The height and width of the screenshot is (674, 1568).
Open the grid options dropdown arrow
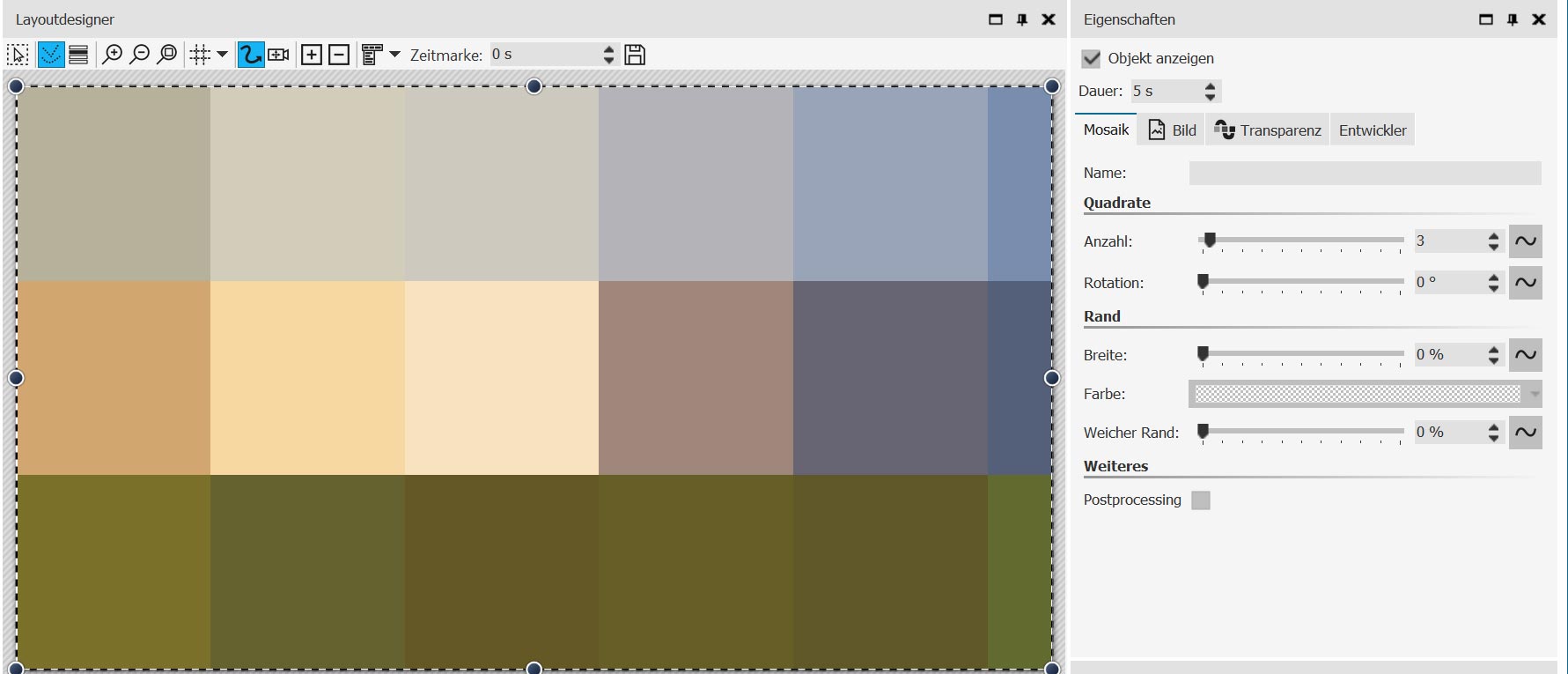[223, 55]
